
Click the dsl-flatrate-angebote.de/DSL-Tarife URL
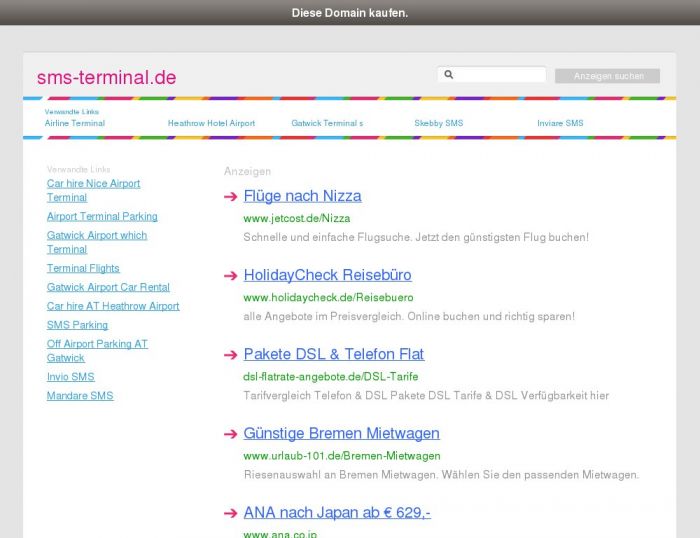coord(330,377)
